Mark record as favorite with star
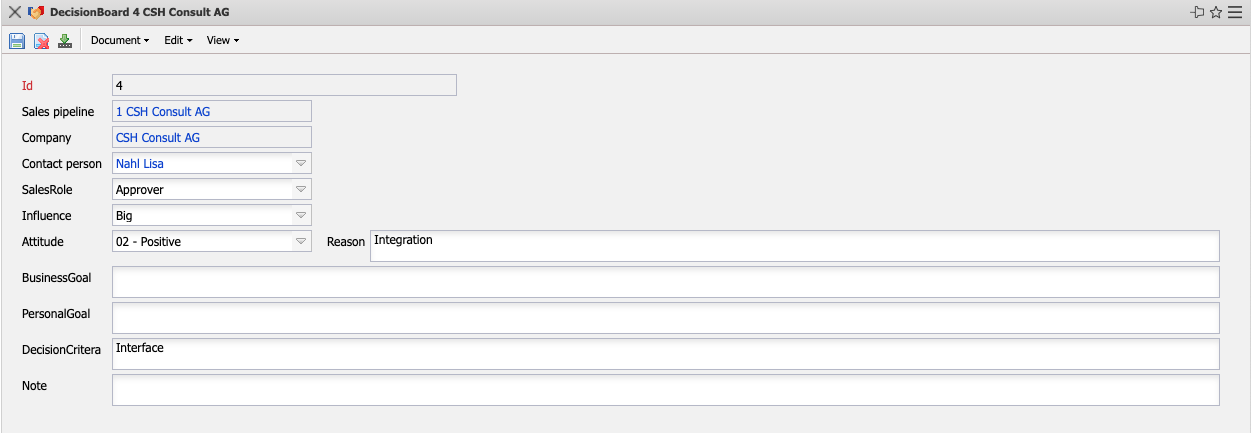1251x433 pixels. coord(1216,12)
